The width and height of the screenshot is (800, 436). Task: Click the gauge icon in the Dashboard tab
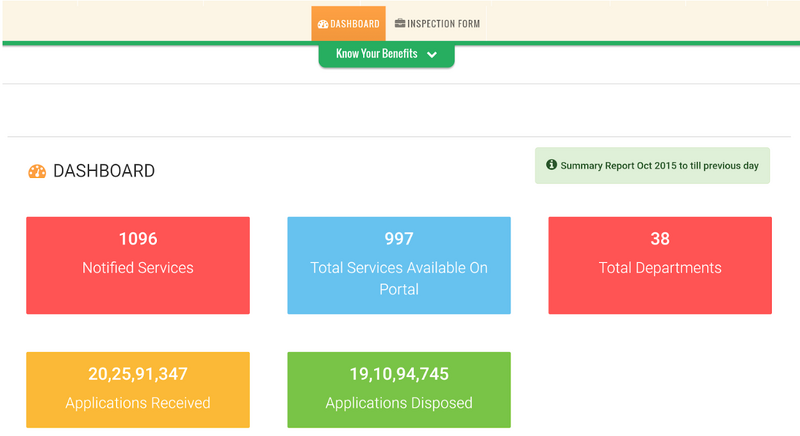click(x=323, y=24)
